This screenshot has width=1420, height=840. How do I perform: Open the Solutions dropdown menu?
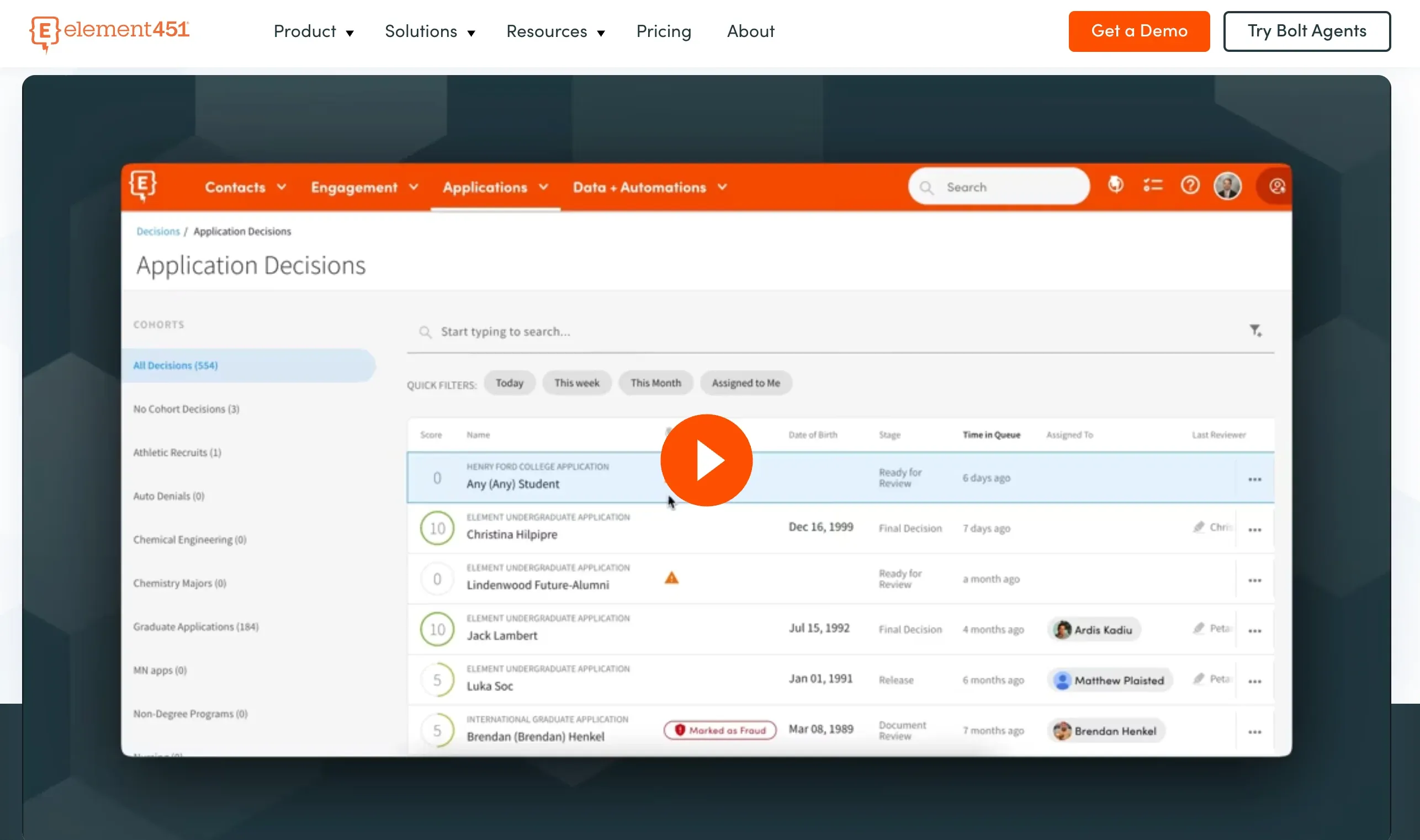tap(430, 31)
